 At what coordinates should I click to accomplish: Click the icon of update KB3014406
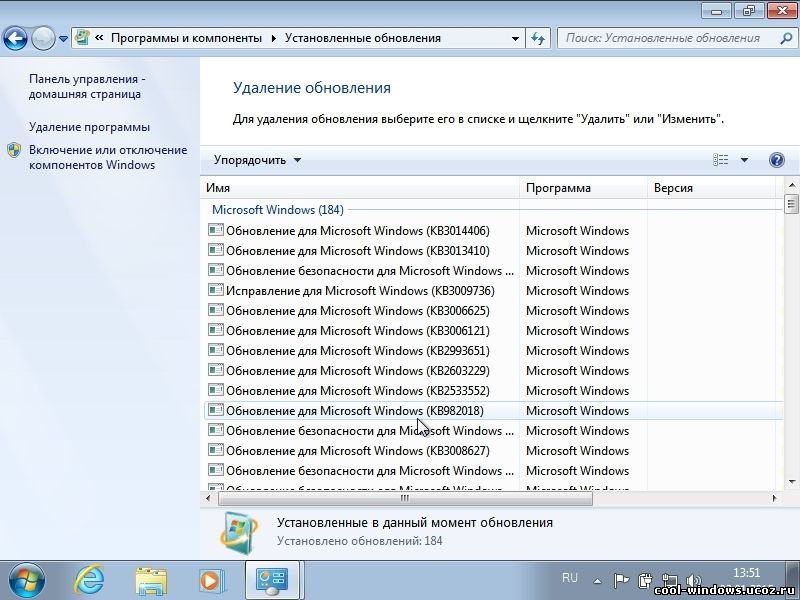[x=216, y=230]
